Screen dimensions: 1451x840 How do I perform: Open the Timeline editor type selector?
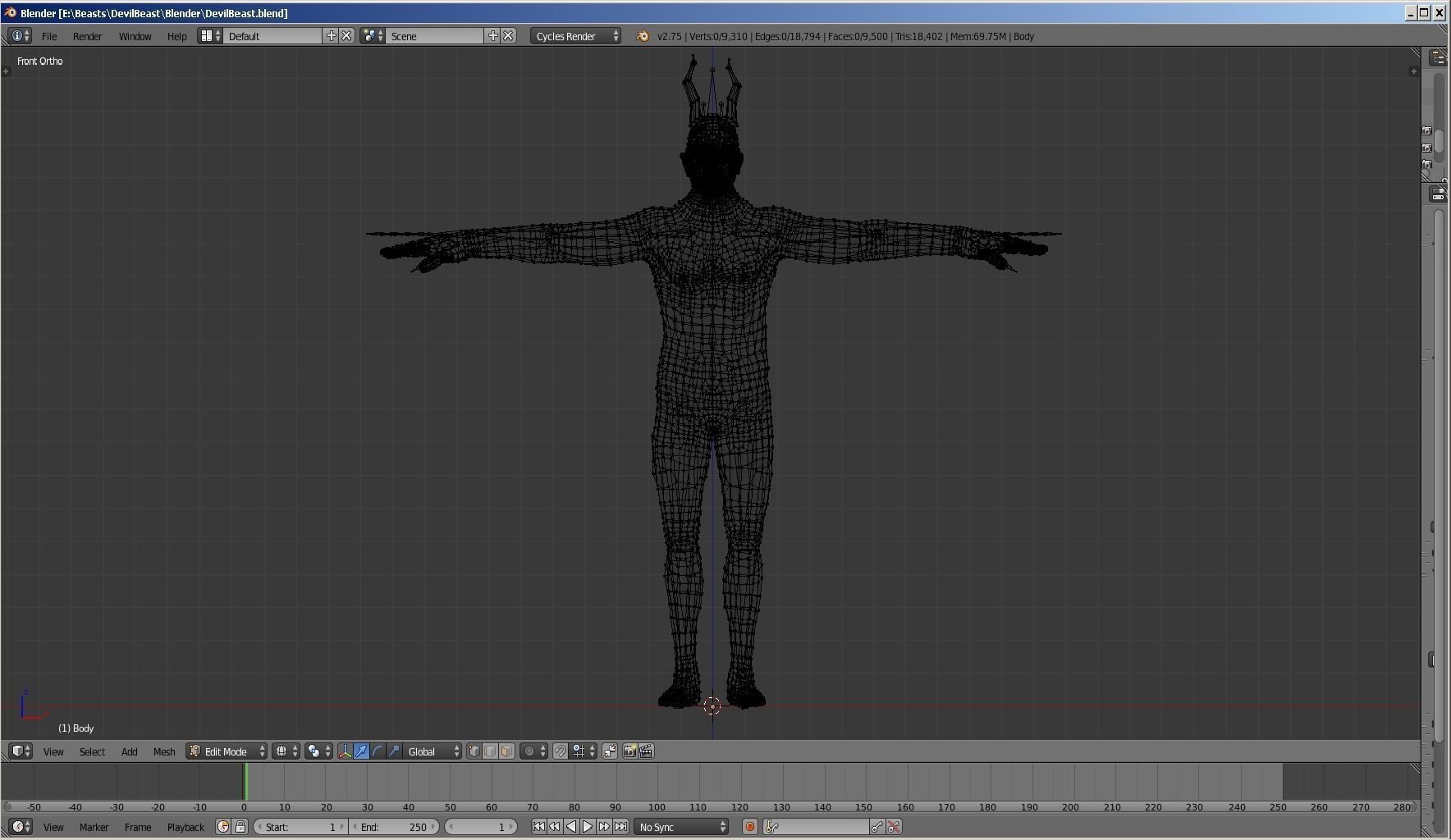click(x=21, y=827)
